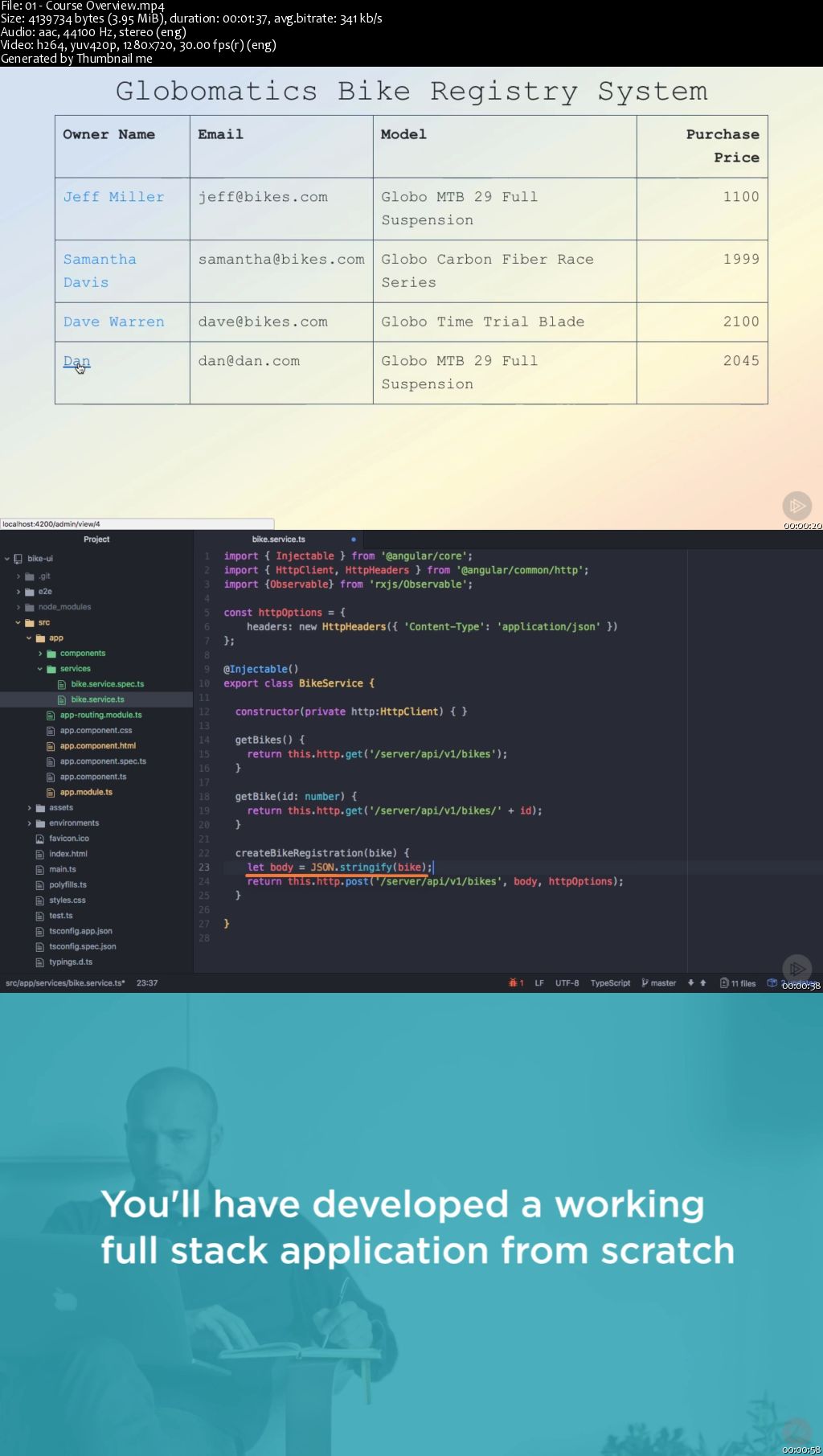Viewport: 823px width, 1456px height.
Task: Click the favicon.ico image file icon
Action: tap(40, 839)
